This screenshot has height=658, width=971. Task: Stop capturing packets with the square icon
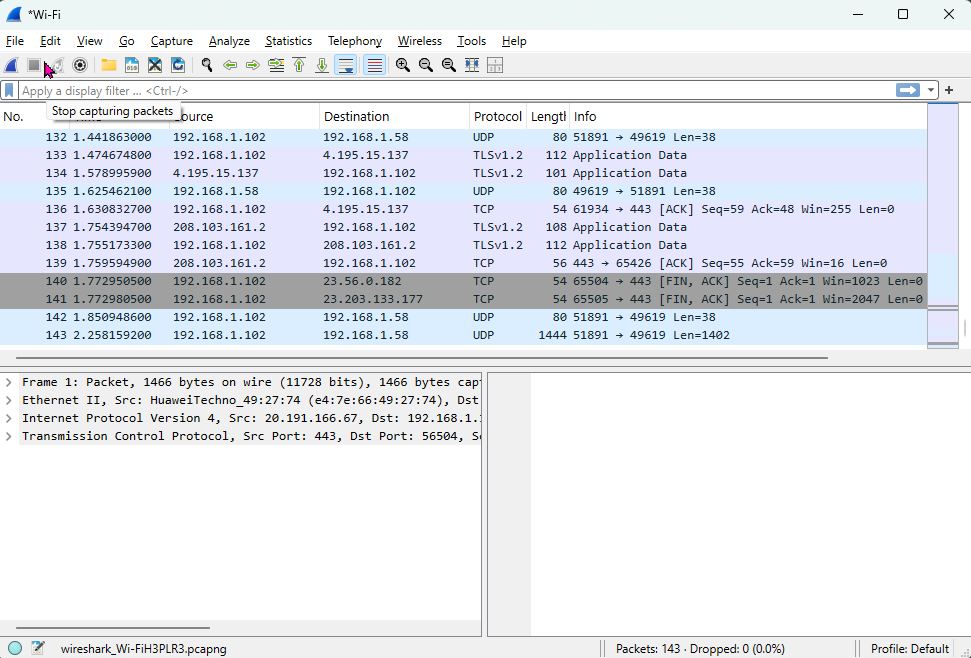(x=34, y=65)
